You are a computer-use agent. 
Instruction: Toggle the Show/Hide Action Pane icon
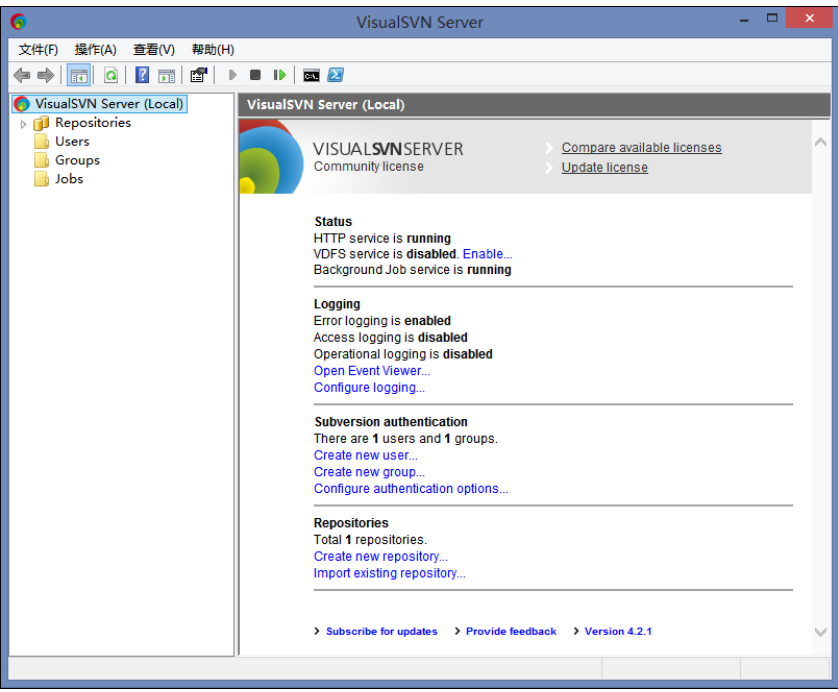pyautogui.click(x=167, y=75)
